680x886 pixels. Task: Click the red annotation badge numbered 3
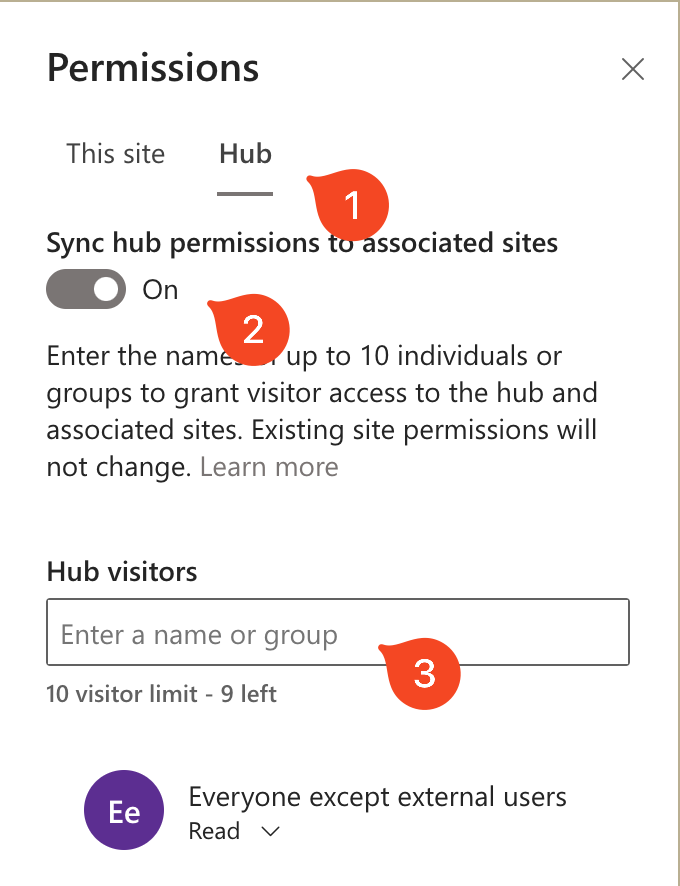point(424,673)
